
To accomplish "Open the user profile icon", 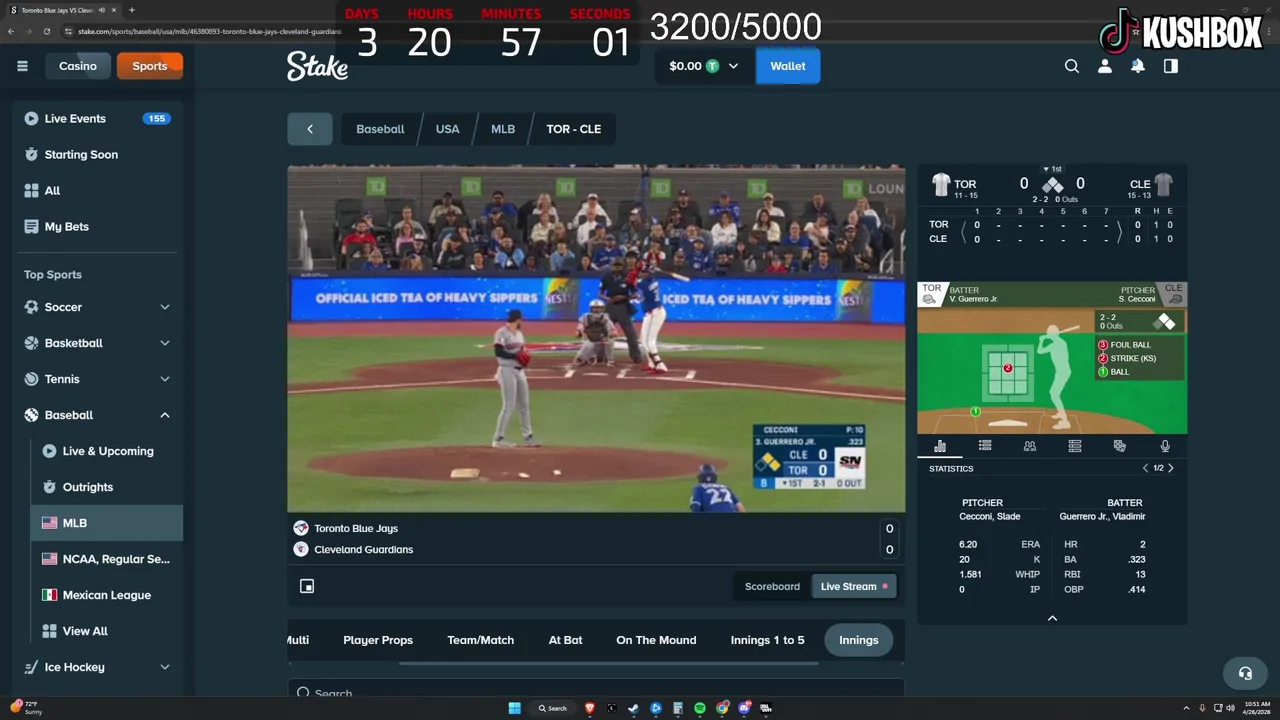I will (x=1105, y=66).
